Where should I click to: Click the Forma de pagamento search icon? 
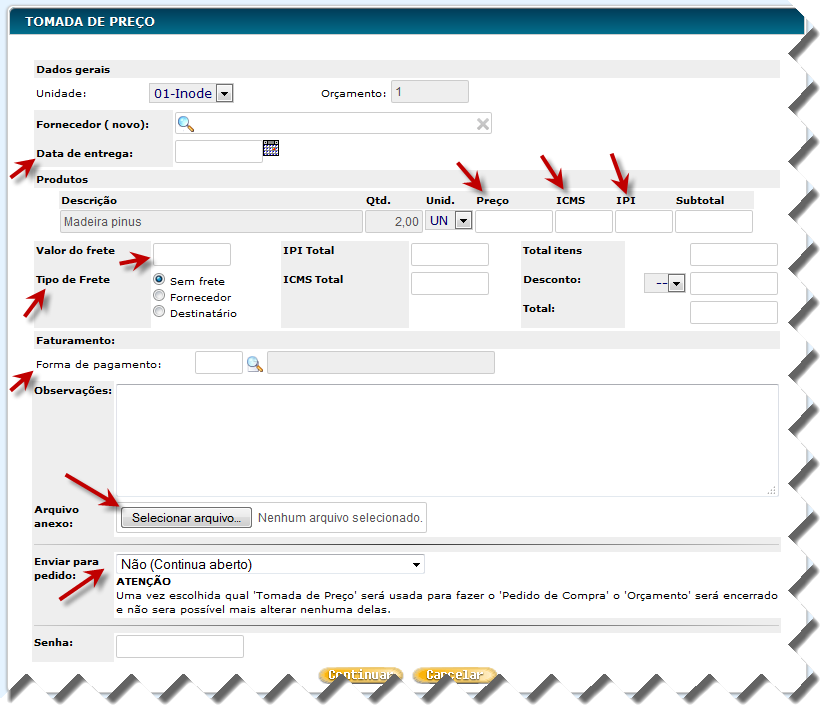point(255,365)
